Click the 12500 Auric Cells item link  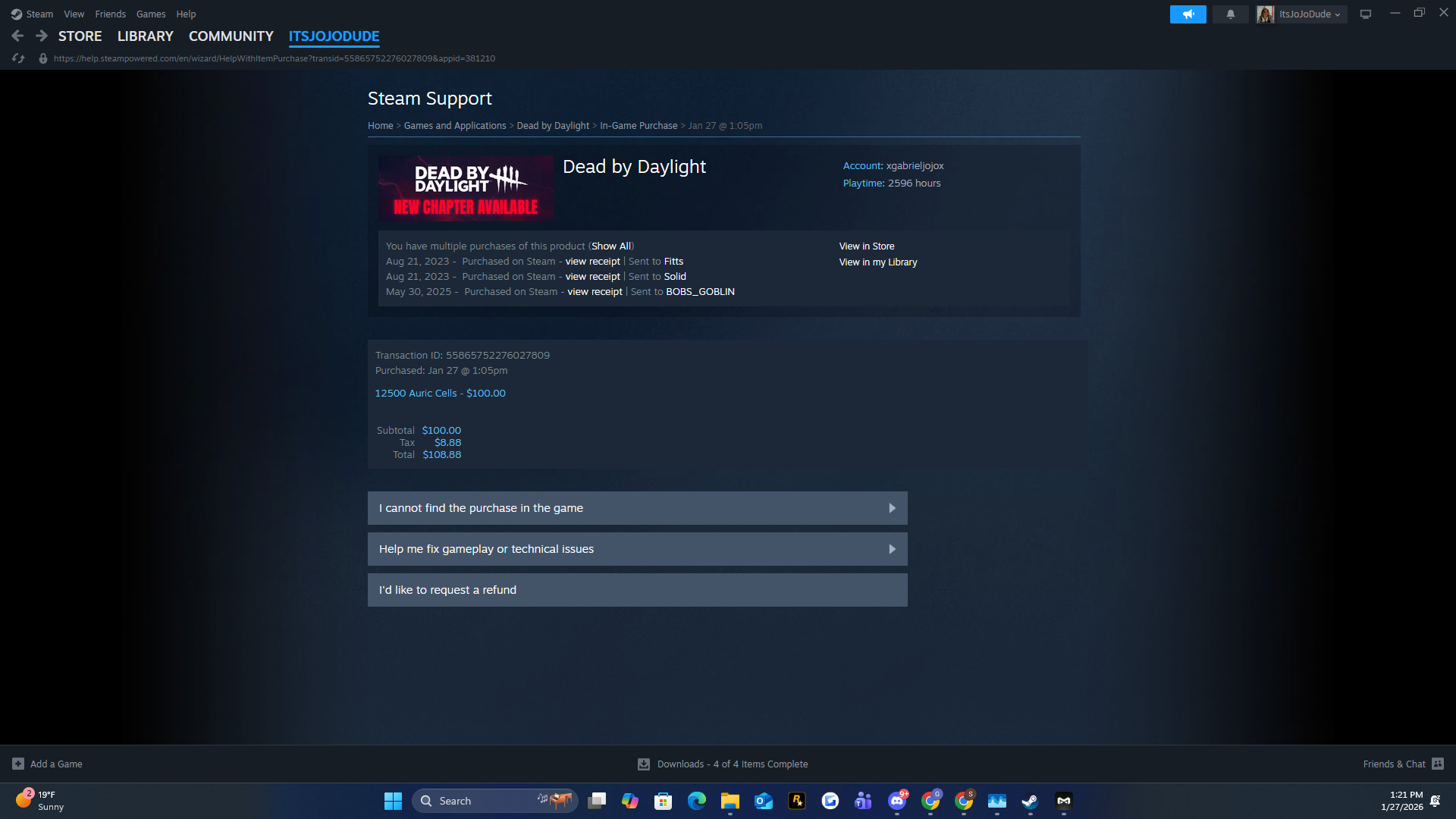pos(440,394)
